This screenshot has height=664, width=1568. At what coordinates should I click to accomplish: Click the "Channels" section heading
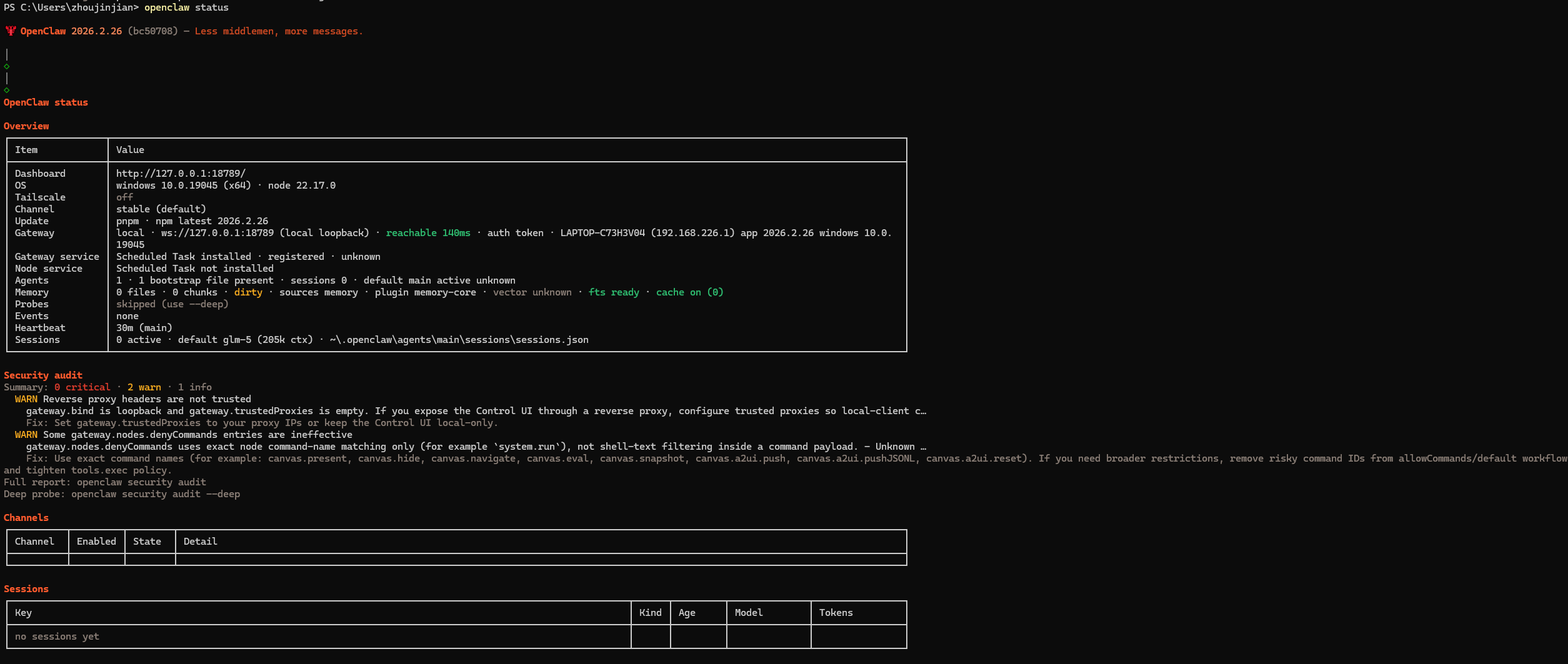pyautogui.click(x=26, y=518)
